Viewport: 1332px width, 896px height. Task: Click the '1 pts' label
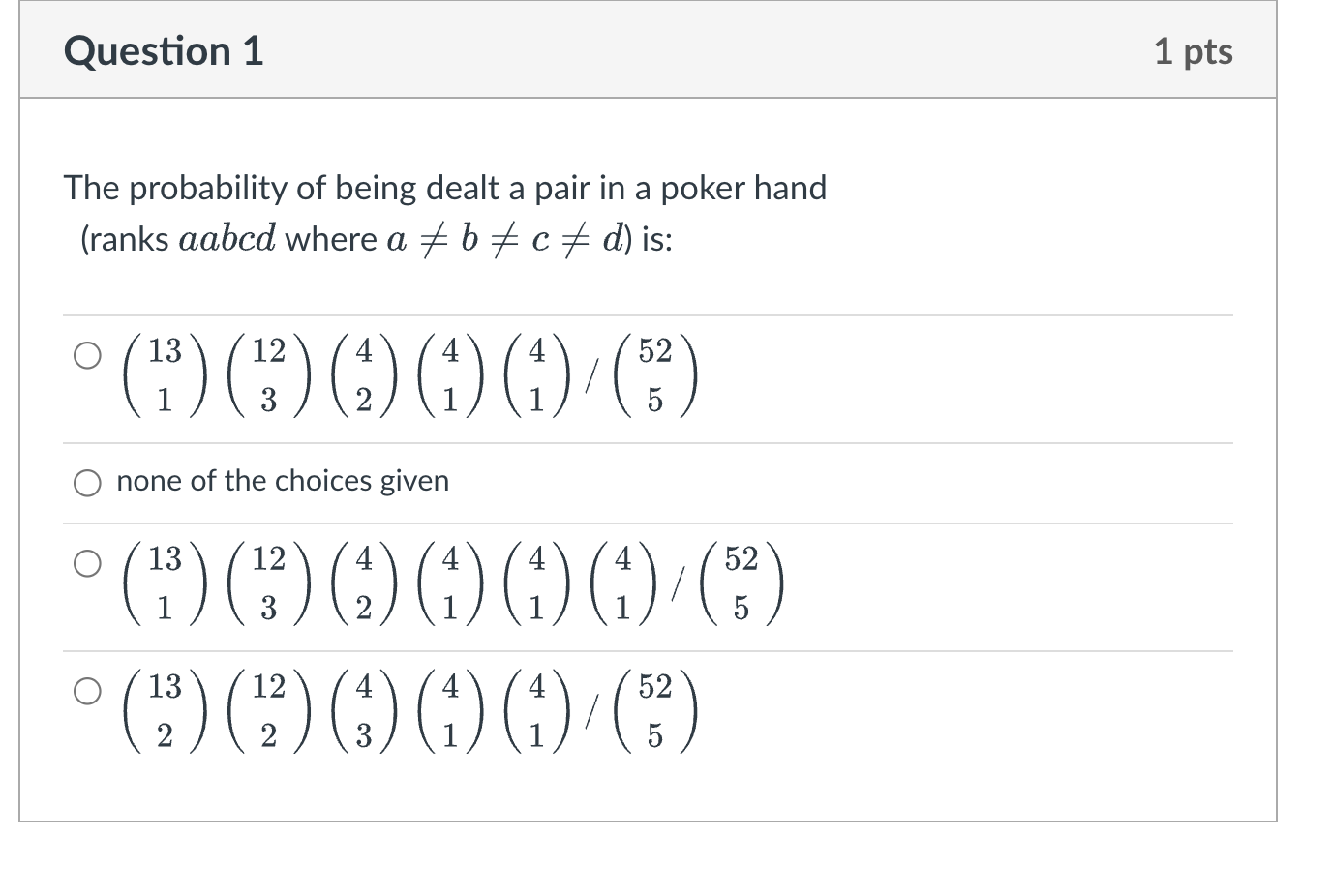click(x=1194, y=51)
